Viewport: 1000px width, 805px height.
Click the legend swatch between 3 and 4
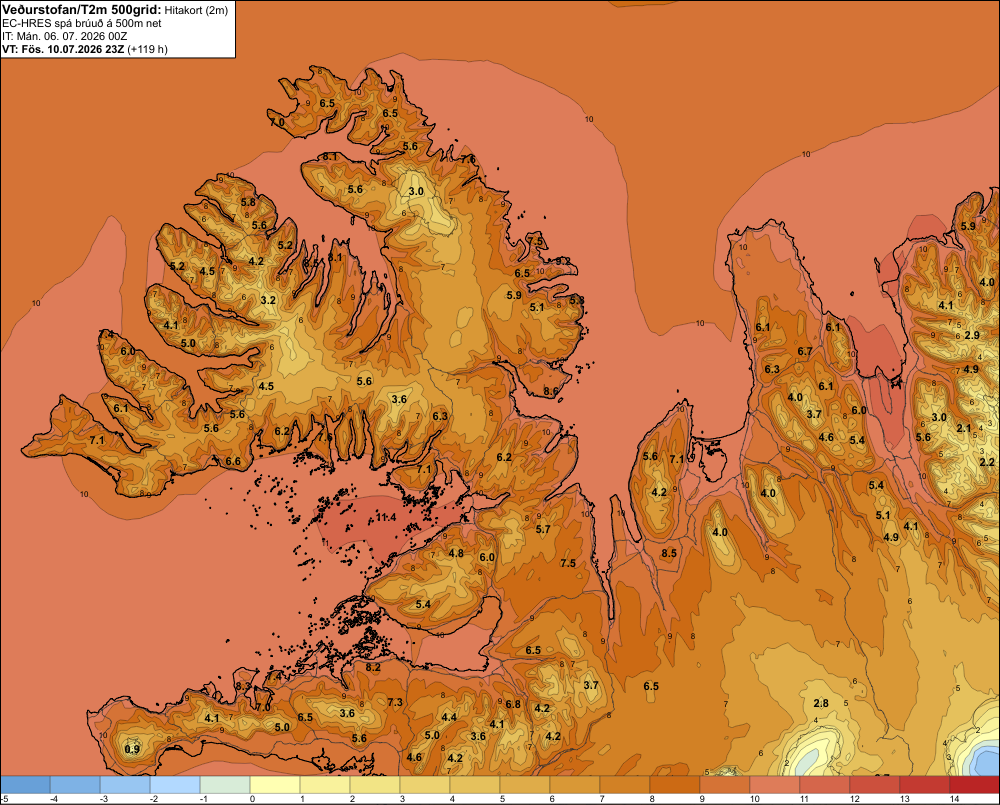pos(425,785)
